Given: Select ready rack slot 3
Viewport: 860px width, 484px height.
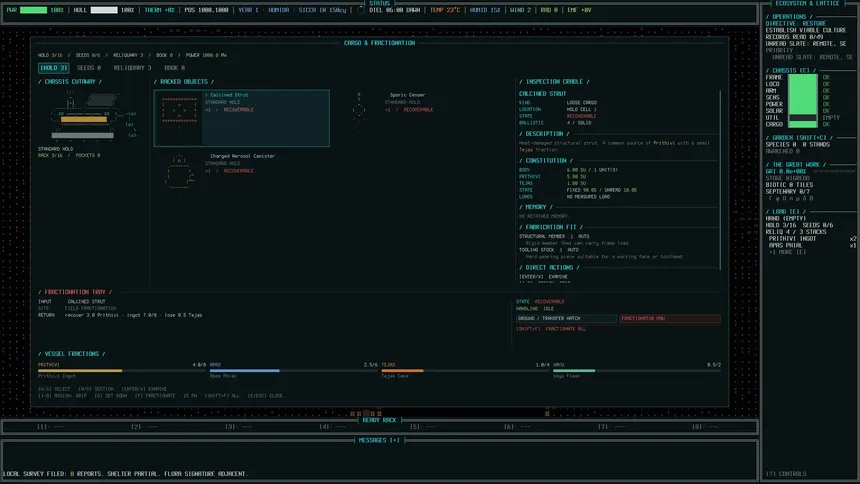Looking at the screenshot, I should [239, 426].
